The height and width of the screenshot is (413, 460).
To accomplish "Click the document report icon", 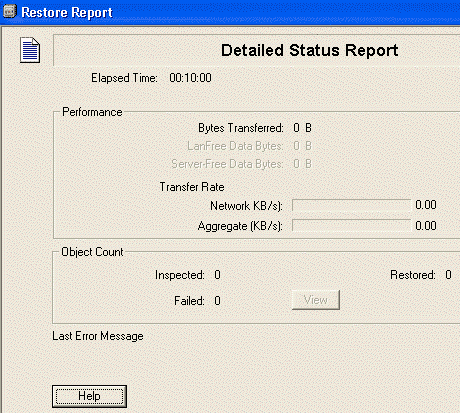I will tap(30, 50).
